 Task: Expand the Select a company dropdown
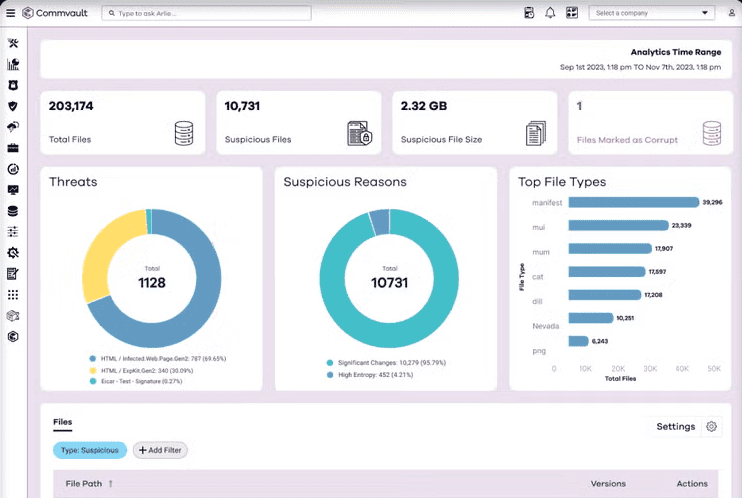pos(652,13)
